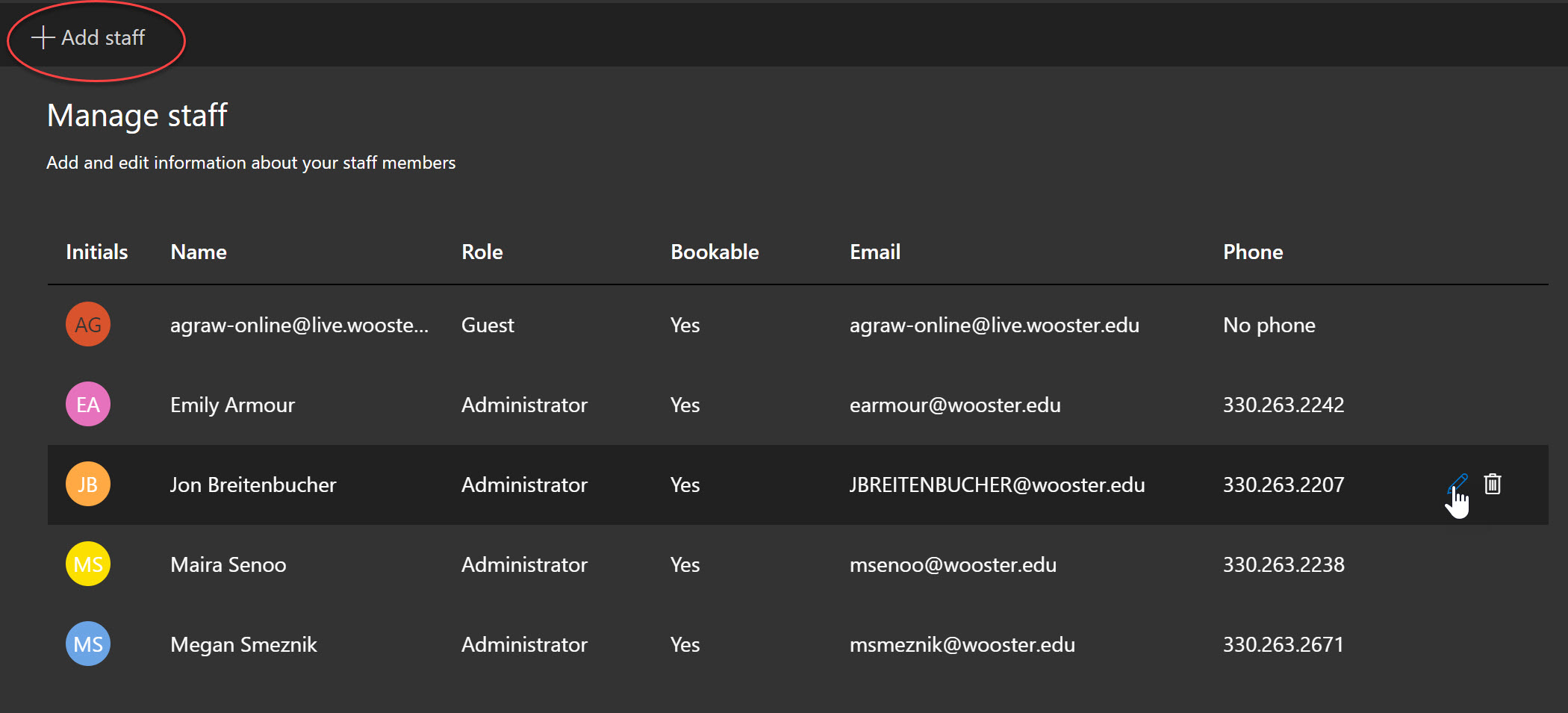Open Megan Smeznik staff entry
This screenshot has width=1568, height=713.
click(243, 644)
